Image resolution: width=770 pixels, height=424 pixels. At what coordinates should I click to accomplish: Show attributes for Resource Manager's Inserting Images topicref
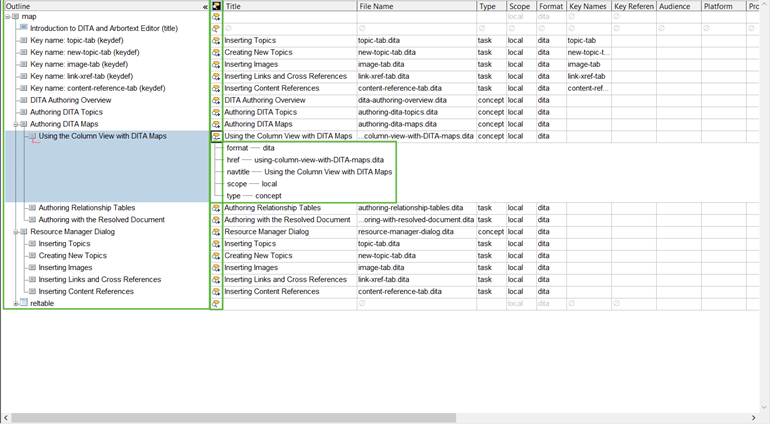(x=216, y=268)
